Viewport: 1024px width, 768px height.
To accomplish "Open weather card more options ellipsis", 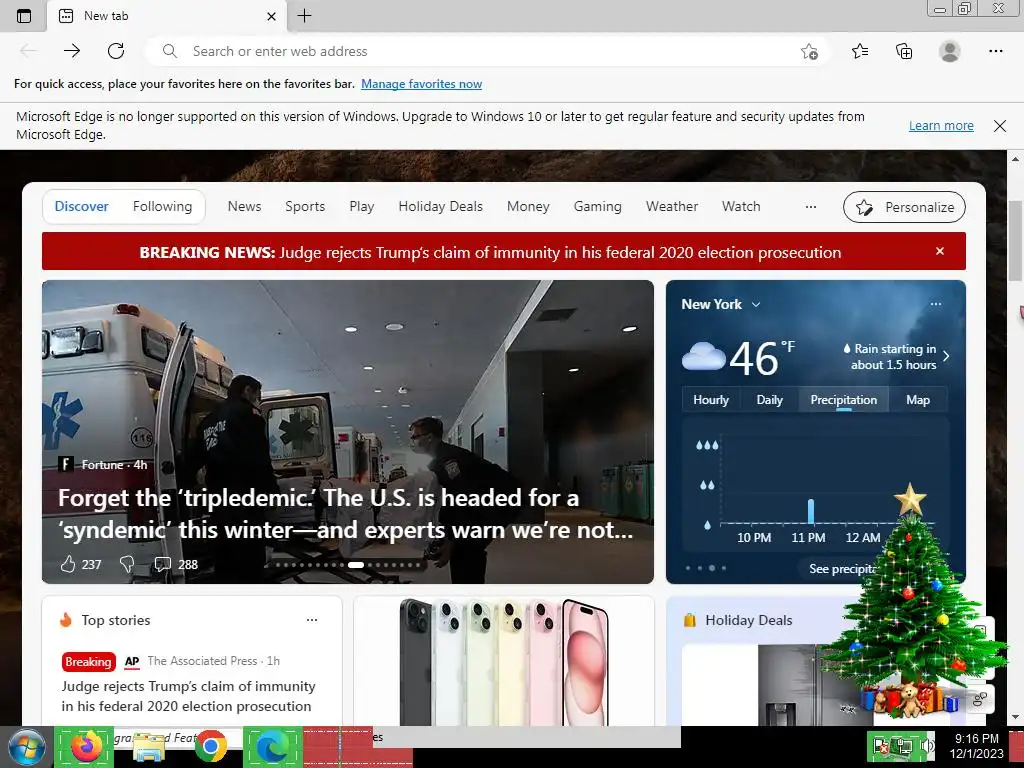I will (936, 304).
